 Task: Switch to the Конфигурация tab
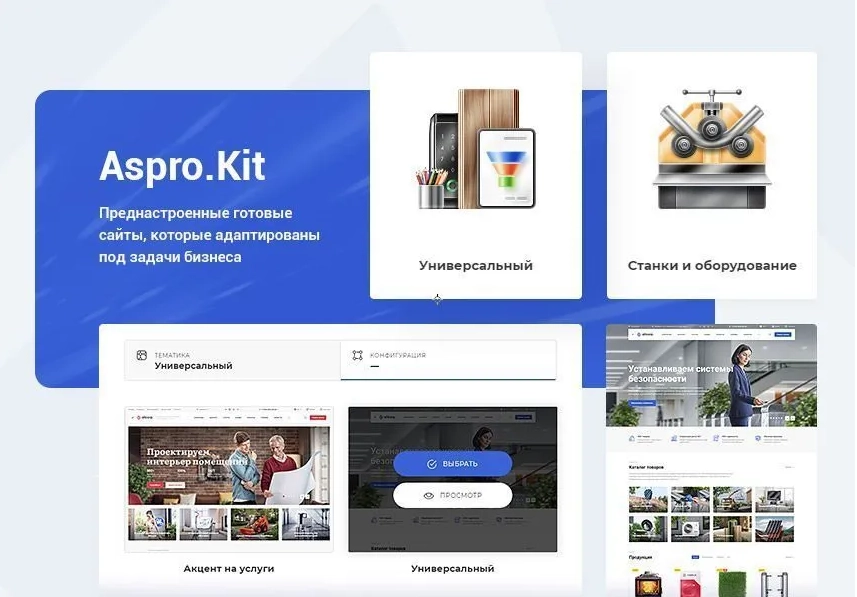coord(448,360)
